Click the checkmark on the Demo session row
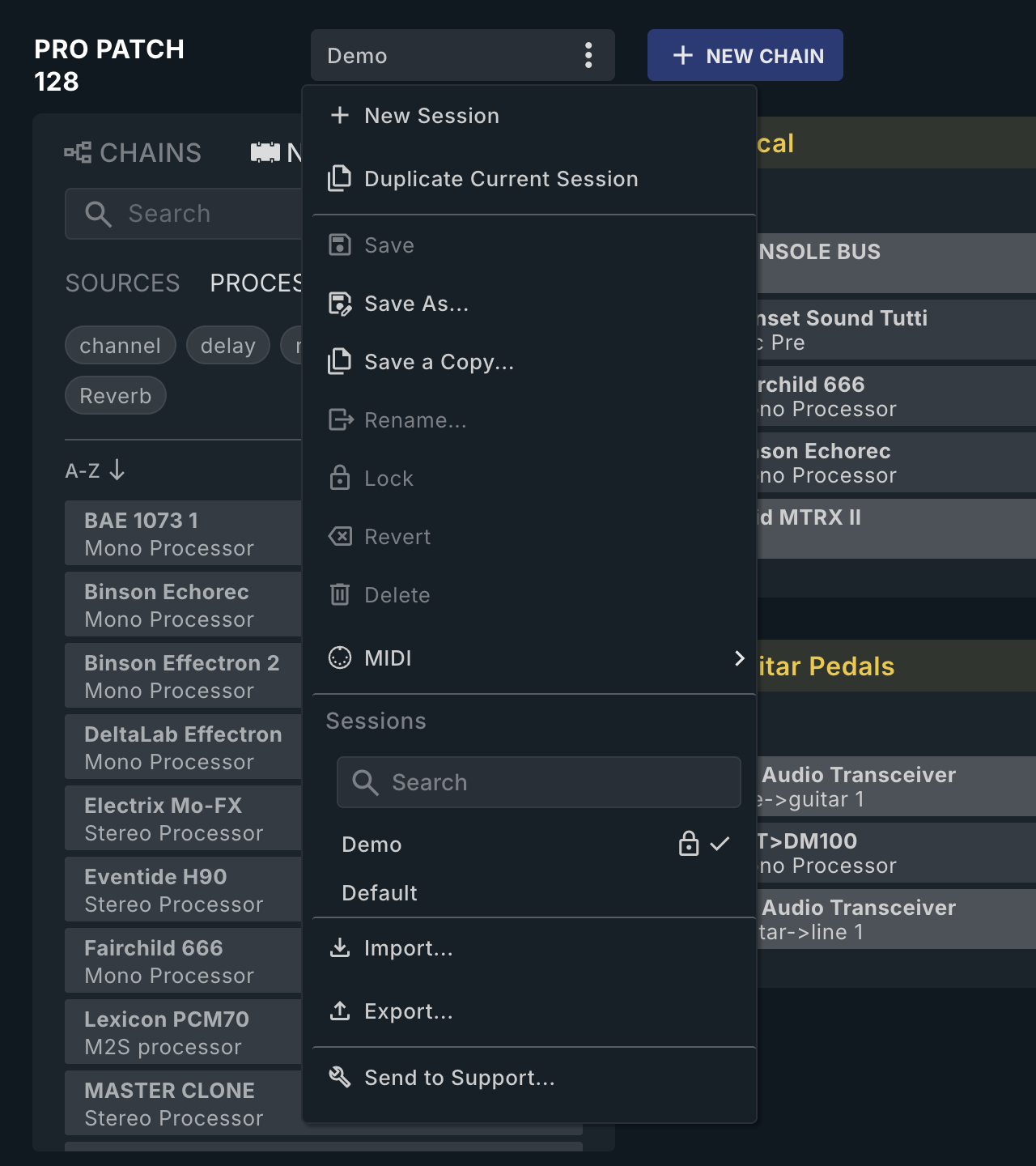This screenshot has width=1036, height=1166. tap(720, 844)
